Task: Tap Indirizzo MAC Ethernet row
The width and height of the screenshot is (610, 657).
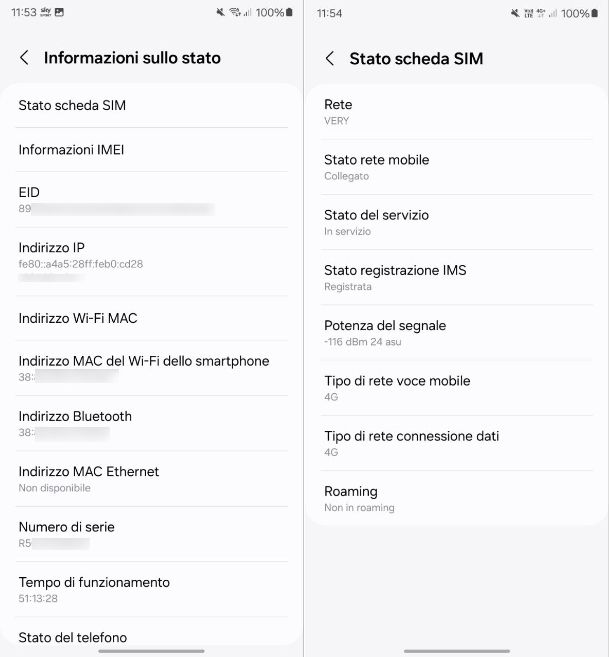Action: (152, 479)
